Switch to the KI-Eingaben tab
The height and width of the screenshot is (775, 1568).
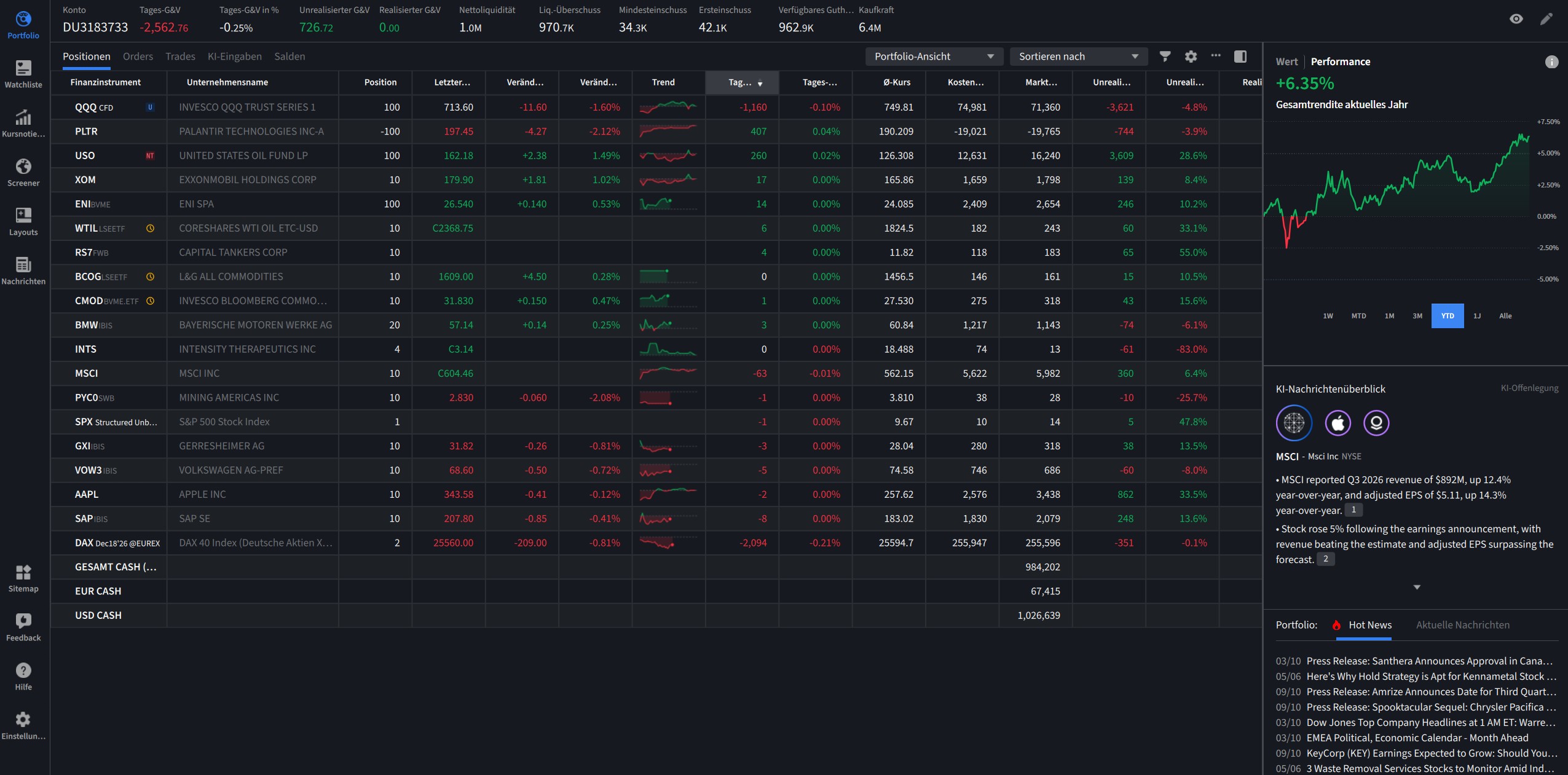(x=235, y=57)
